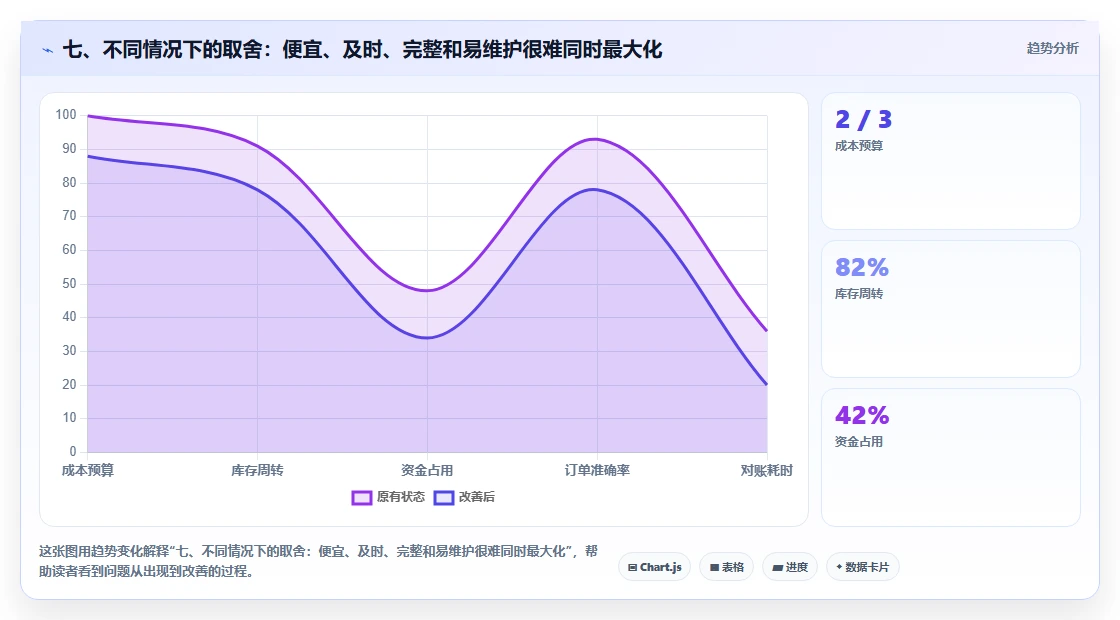This screenshot has height=620, width=1120.
Task: Click the 资金占用 x-axis label
Action: tap(427, 470)
